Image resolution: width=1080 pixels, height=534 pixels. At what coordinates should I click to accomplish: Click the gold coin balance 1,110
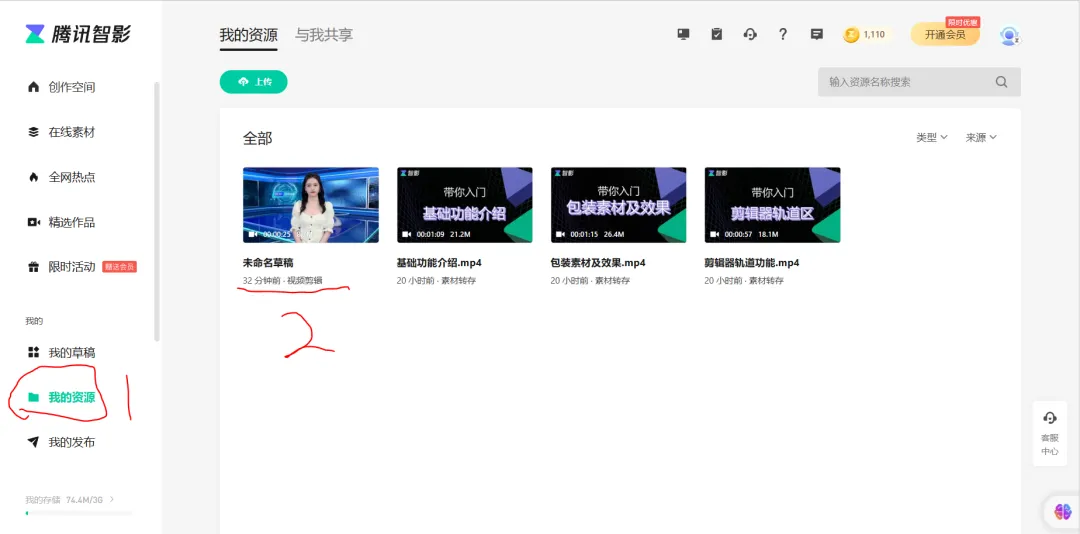864,35
